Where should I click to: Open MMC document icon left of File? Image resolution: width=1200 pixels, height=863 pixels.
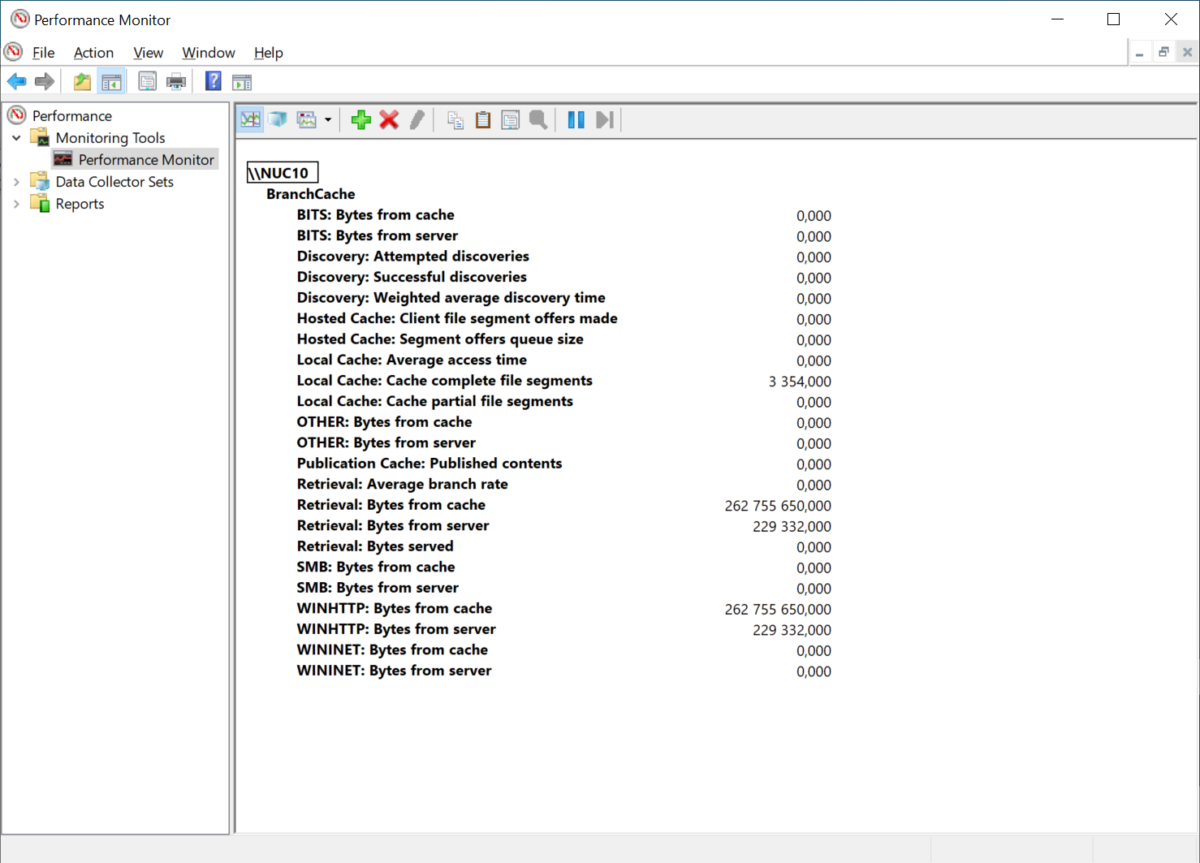(13, 52)
